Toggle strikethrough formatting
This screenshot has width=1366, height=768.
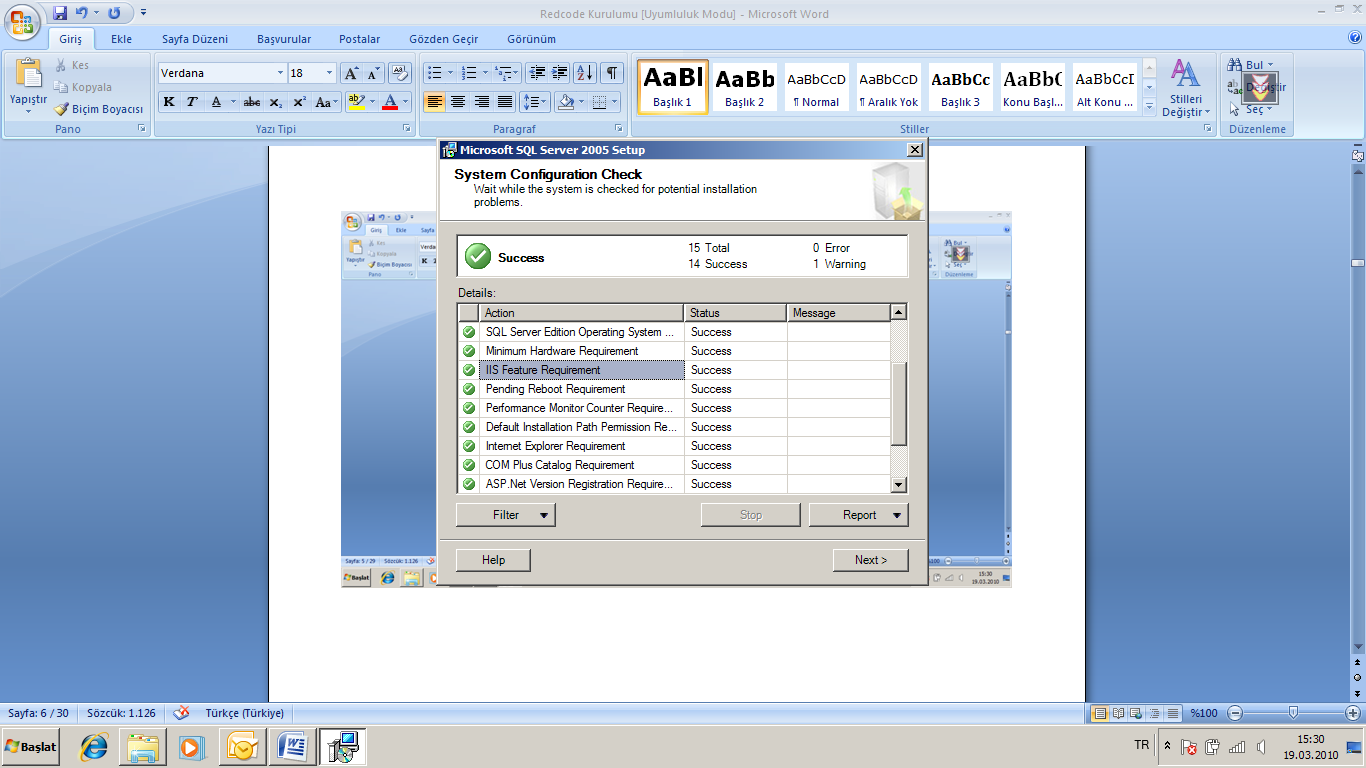pyautogui.click(x=252, y=102)
